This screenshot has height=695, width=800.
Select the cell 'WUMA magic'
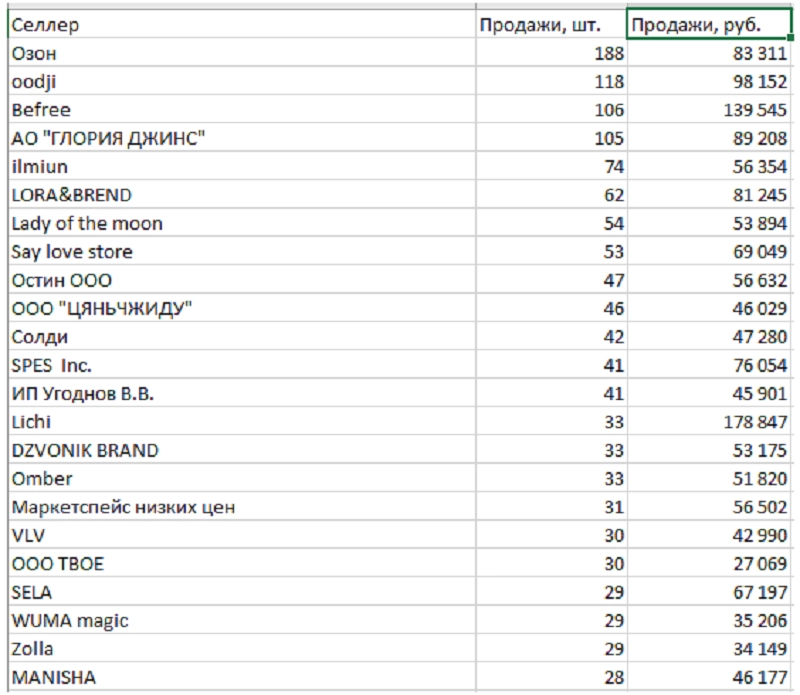242,620
